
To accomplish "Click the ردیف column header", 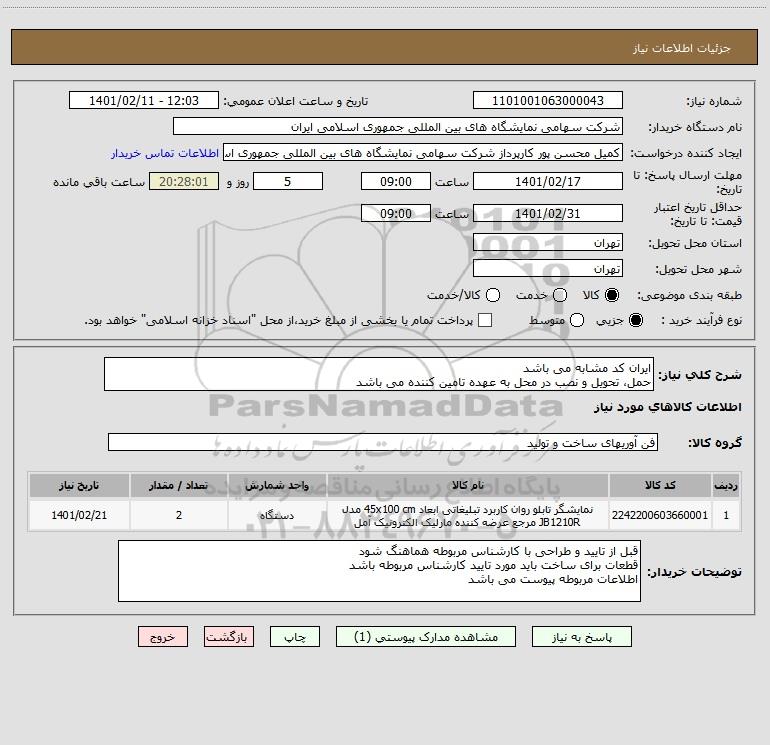I will [726, 485].
